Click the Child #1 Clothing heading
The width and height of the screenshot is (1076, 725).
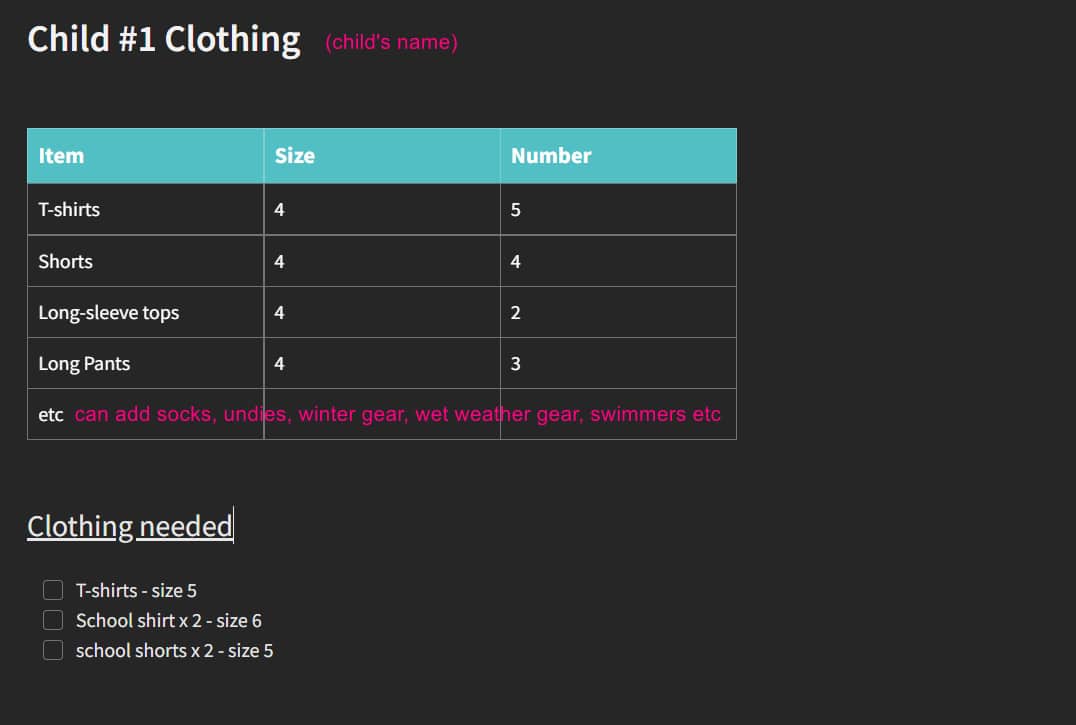164,40
